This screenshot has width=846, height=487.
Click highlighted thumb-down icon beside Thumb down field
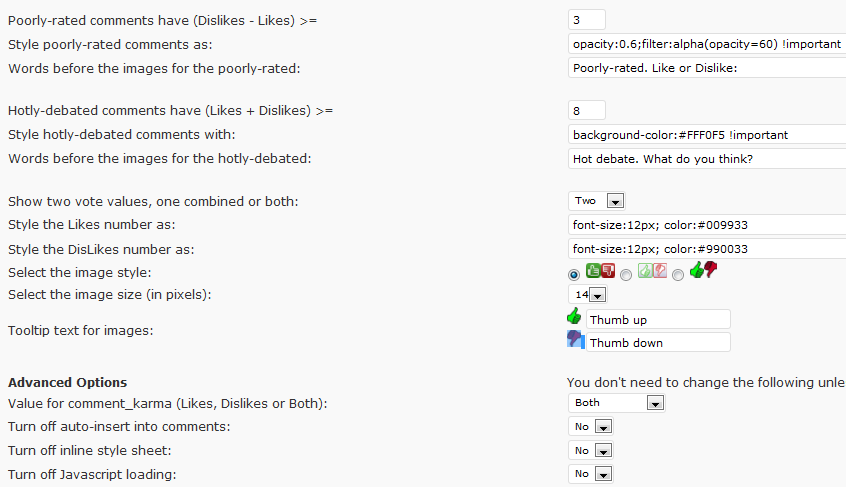click(x=576, y=340)
